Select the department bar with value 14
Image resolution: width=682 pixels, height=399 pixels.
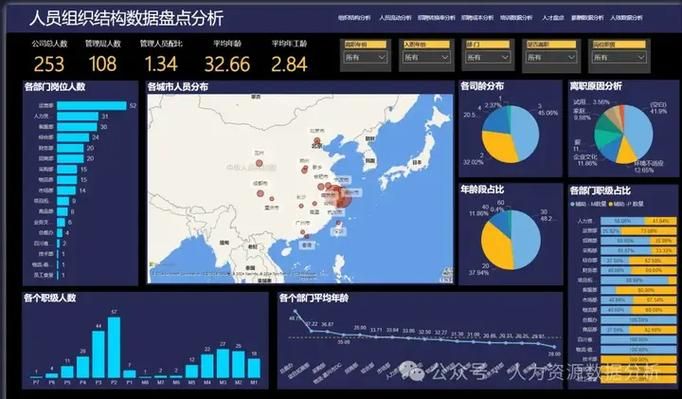[66, 190]
